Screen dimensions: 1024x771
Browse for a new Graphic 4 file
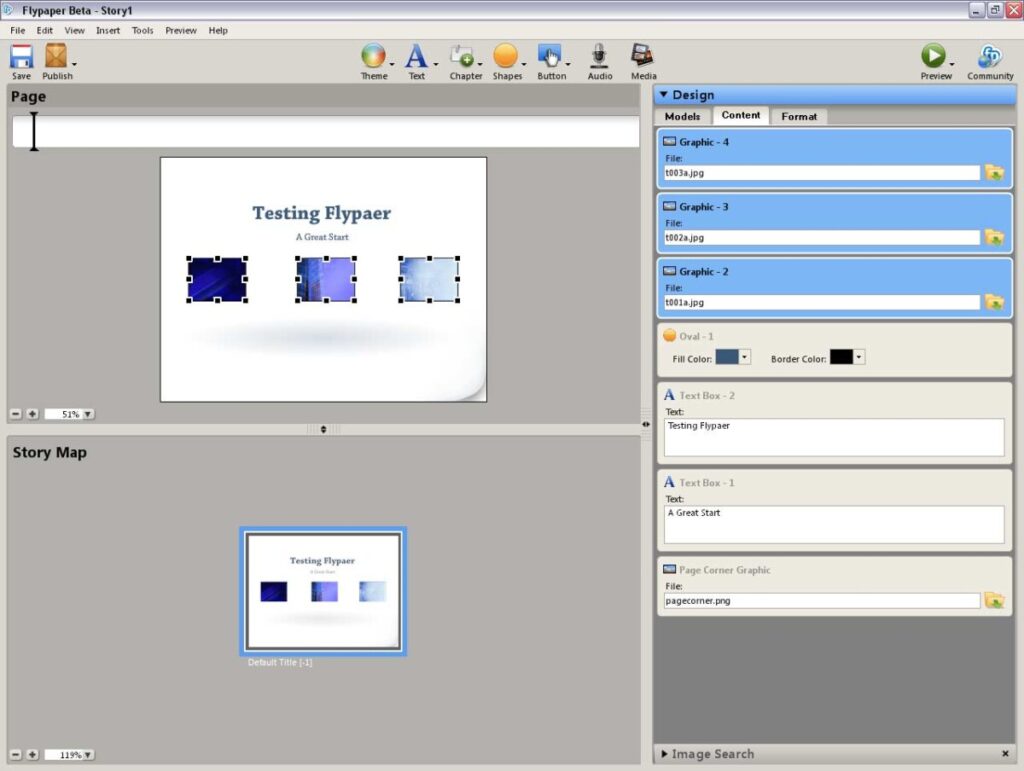coord(994,172)
